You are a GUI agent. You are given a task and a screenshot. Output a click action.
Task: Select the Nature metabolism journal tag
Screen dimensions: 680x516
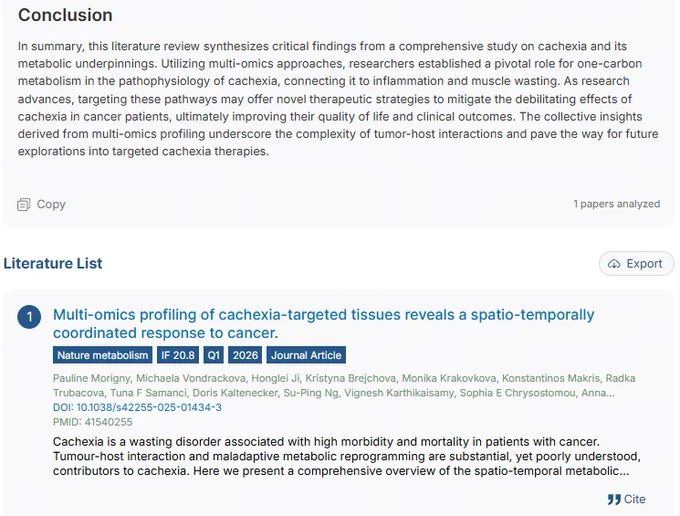[102, 355]
